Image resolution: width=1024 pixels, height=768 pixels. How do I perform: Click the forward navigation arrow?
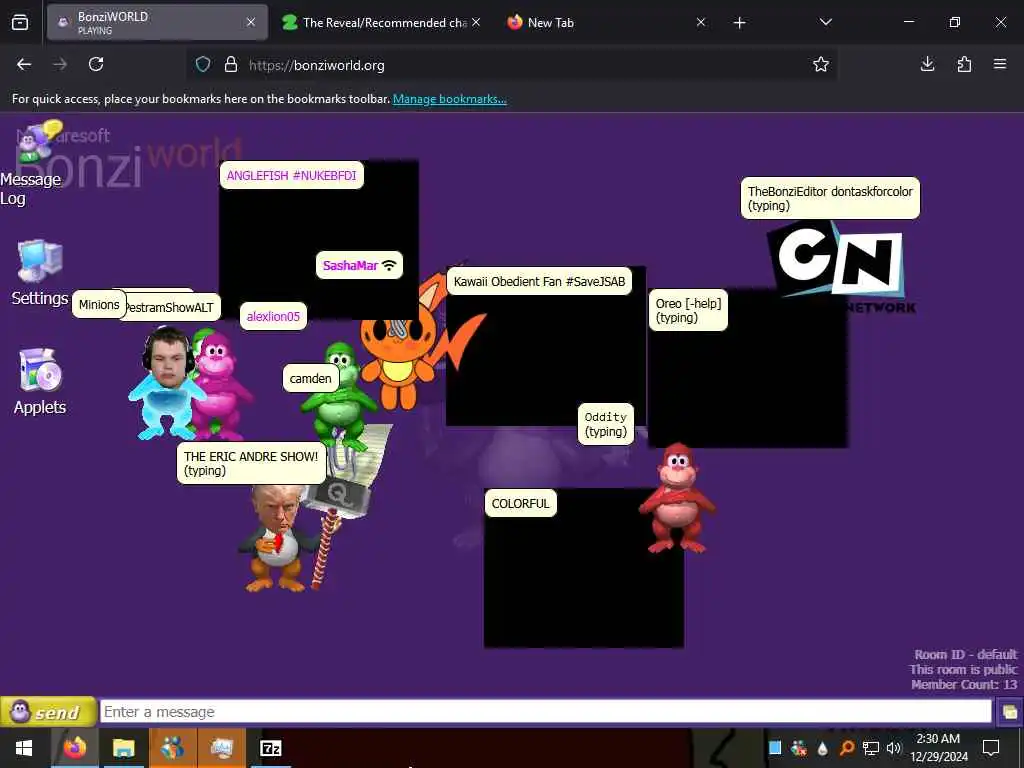point(60,64)
